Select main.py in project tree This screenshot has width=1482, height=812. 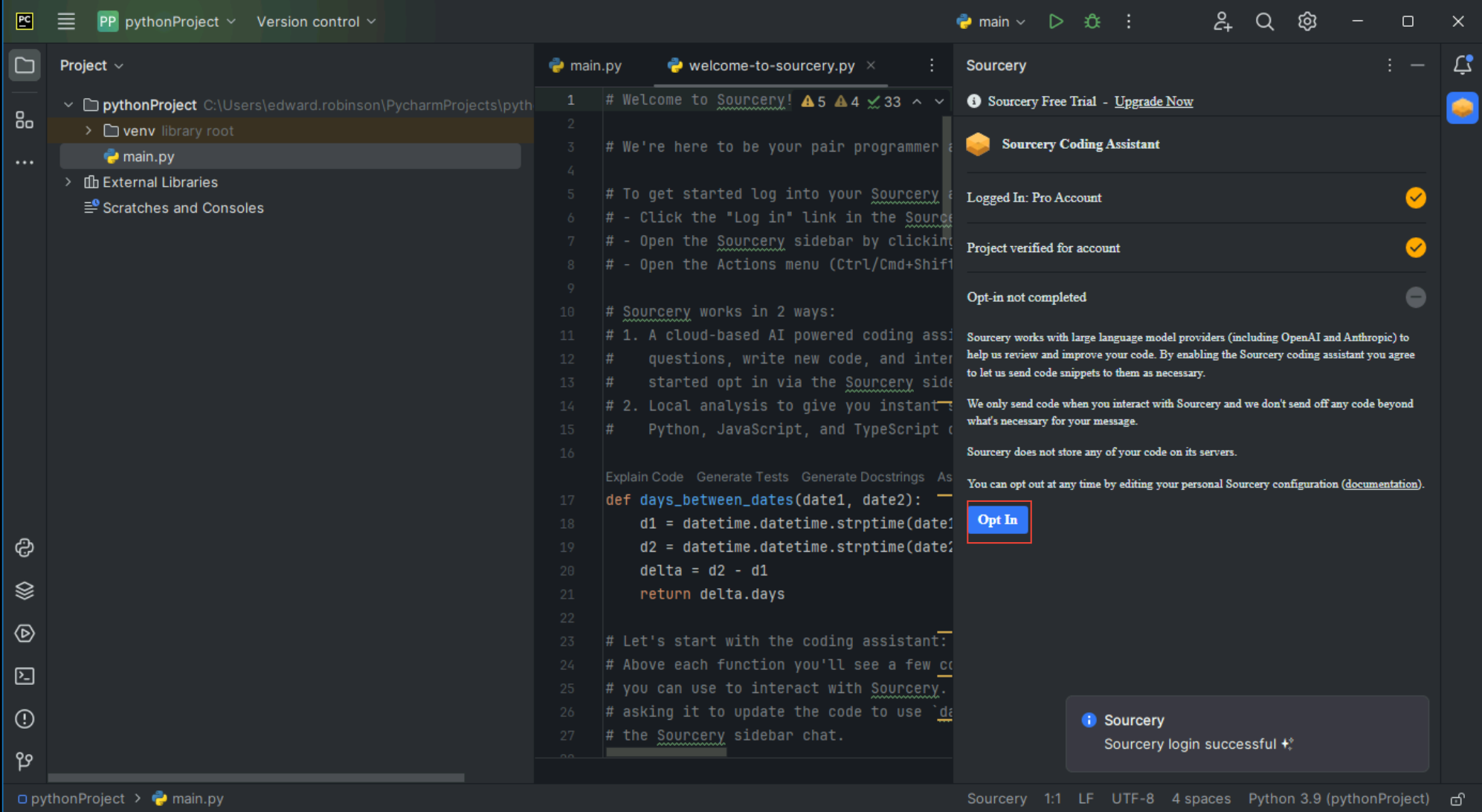(290, 156)
